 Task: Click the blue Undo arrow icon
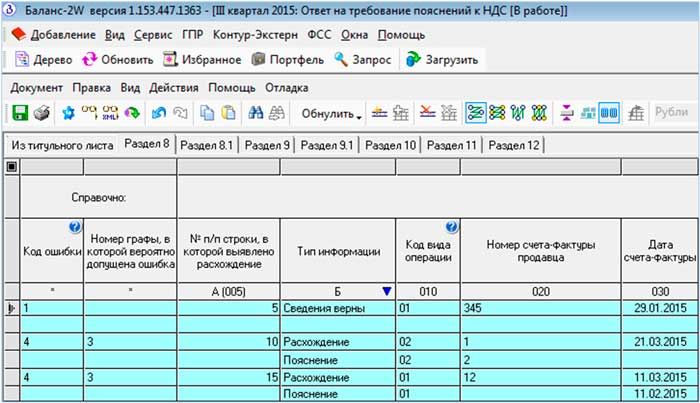coord(159,113)
